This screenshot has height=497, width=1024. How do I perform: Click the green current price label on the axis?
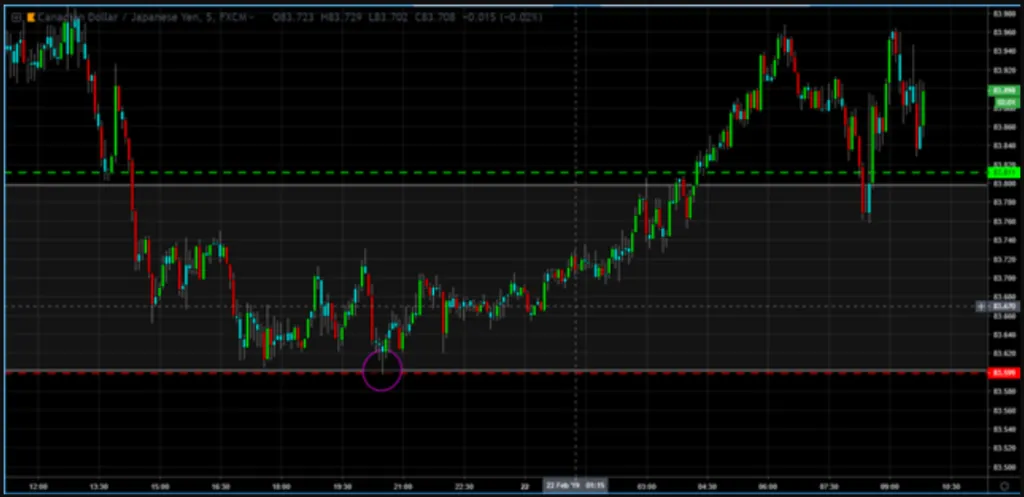tap(1004, 91)
